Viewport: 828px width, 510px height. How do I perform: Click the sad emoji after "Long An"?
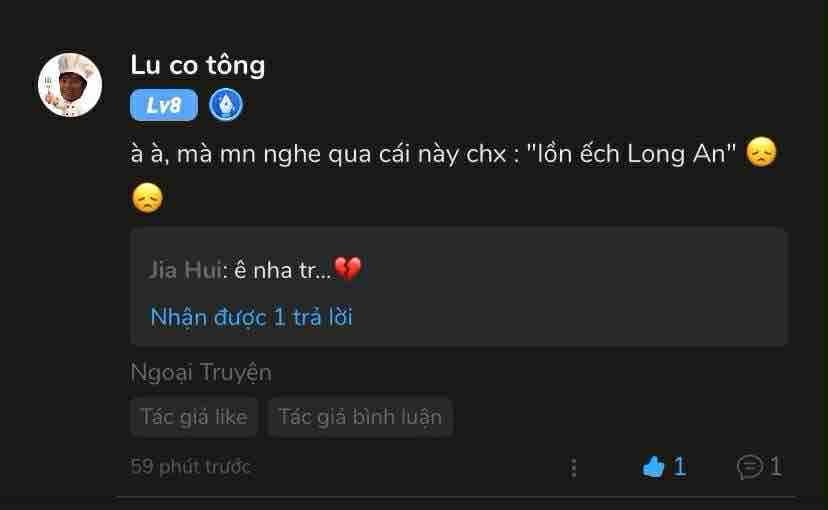coord(762,154)
